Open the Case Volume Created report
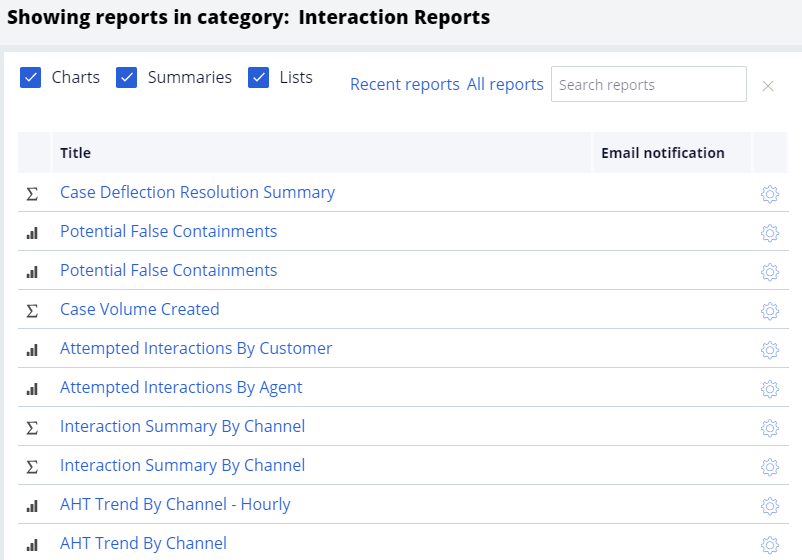 (139, 310)
